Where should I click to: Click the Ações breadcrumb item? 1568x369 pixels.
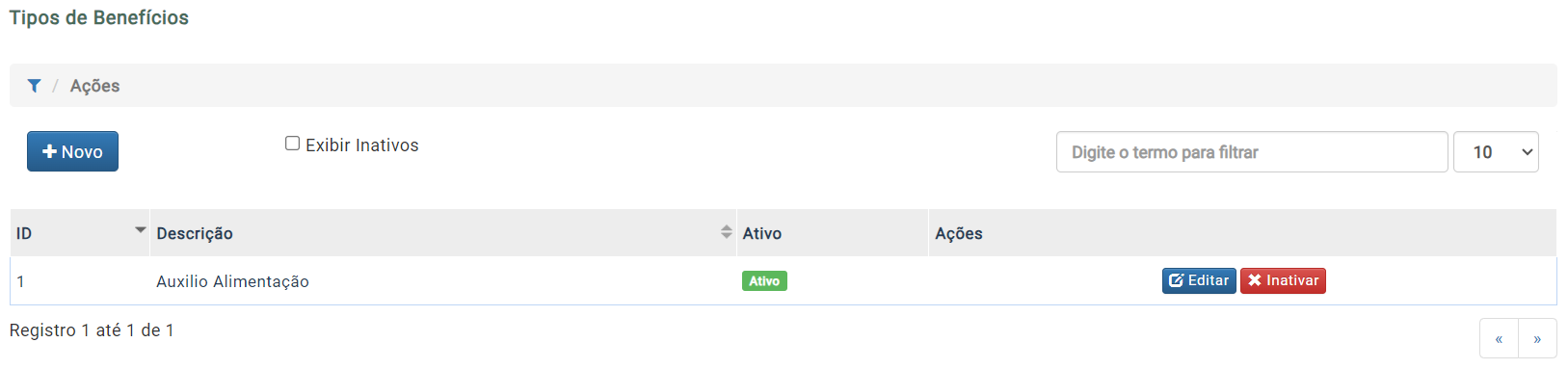(x=94, y=86)
